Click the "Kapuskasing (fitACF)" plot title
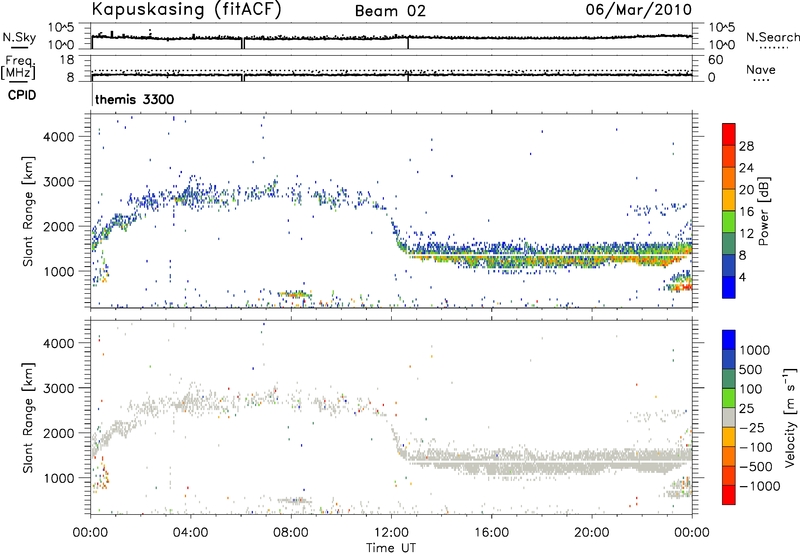The image size is (800, 554). pyautogui.click(x=186, y=9)
